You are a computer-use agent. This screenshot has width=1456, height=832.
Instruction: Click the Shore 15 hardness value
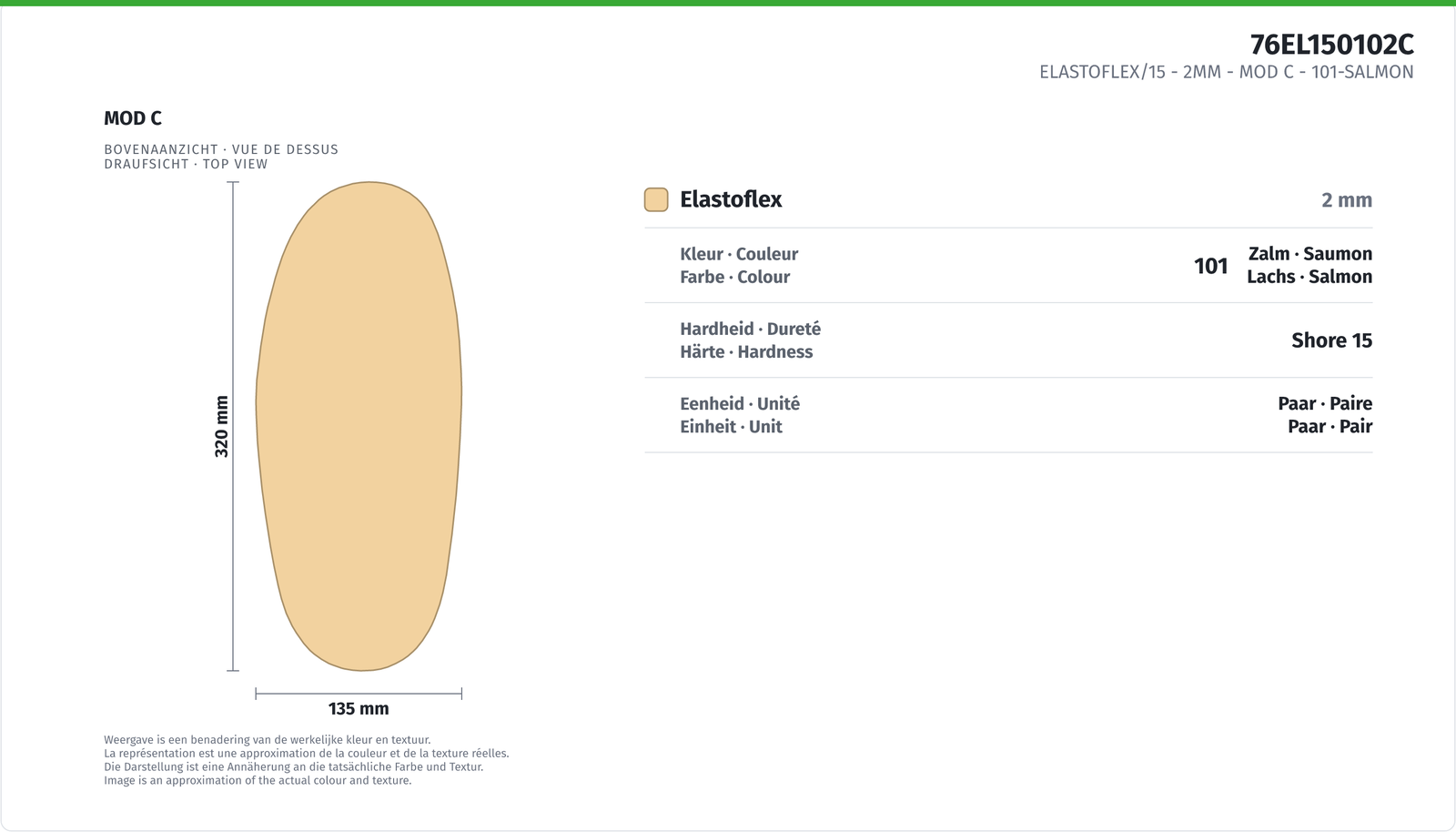(x=1331, y=340)
